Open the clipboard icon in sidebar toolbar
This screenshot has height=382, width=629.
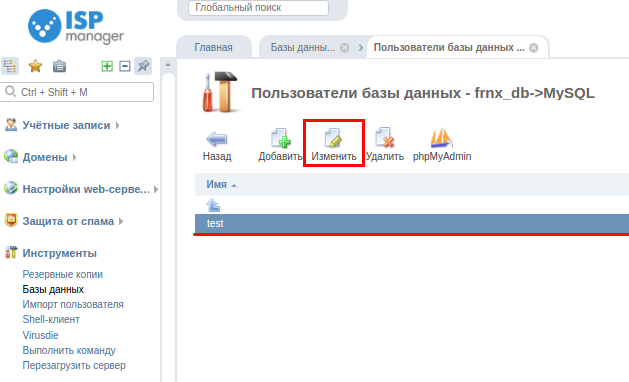click(59, 66)
